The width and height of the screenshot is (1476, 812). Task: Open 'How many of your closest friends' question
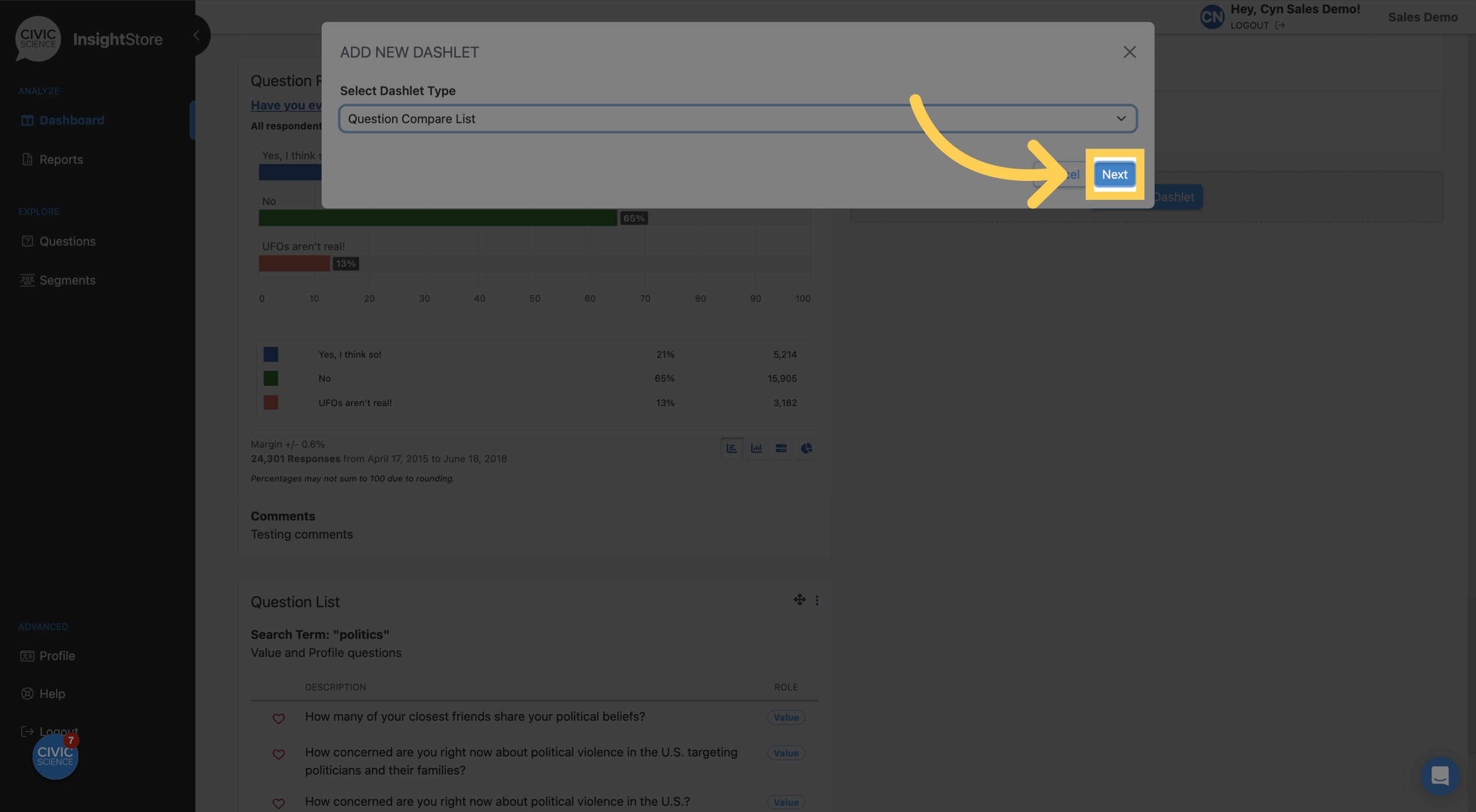[x=475, y=716]
